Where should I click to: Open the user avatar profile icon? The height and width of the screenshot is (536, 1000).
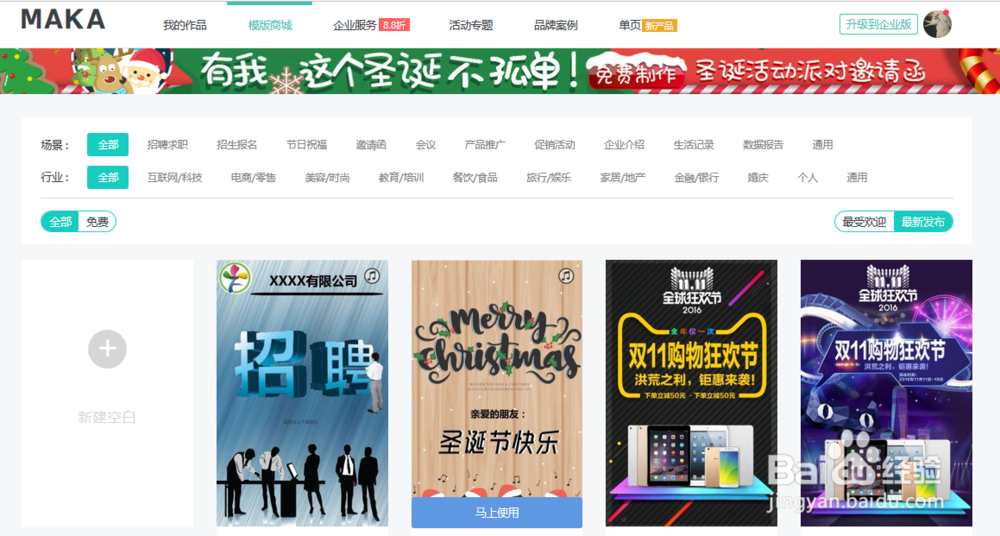click(937, 24)
